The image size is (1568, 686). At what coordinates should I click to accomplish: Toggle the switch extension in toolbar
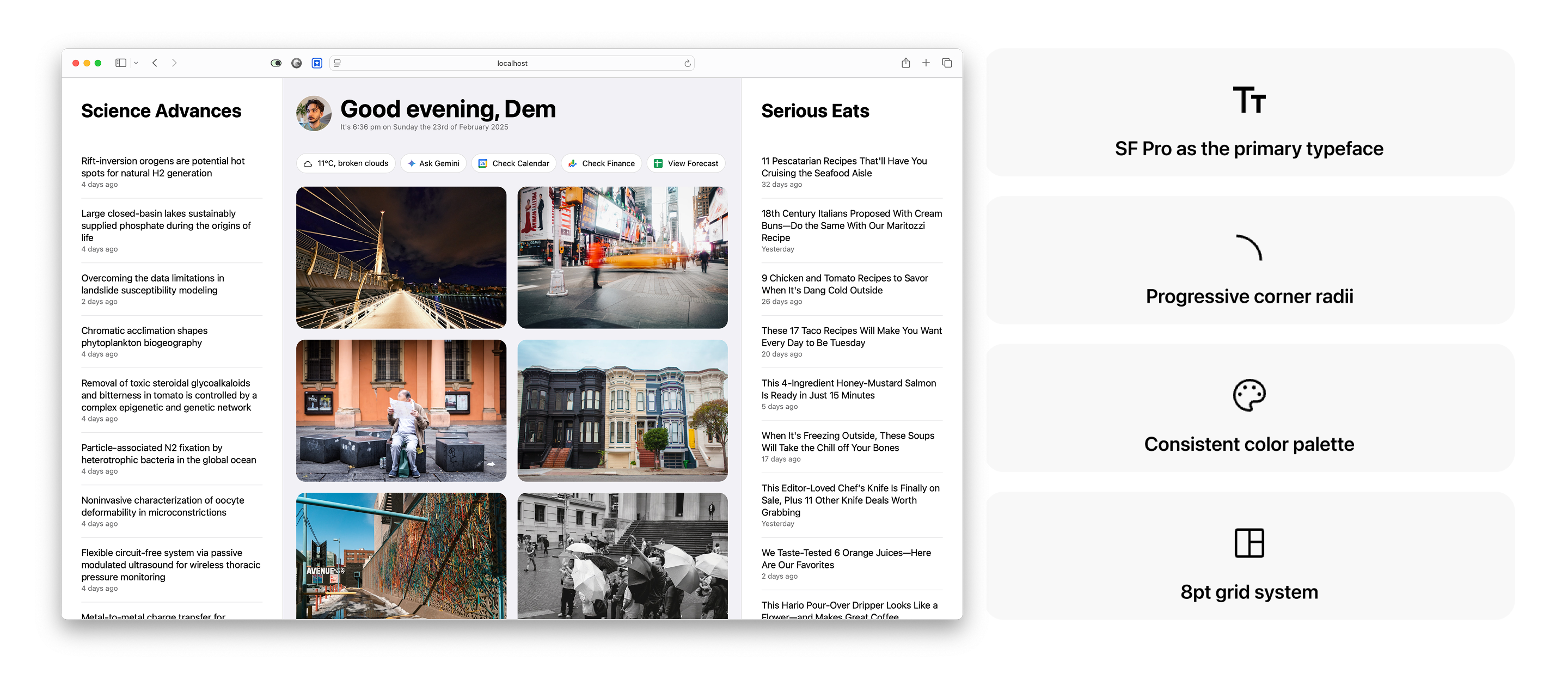click(x=275, y=63)
